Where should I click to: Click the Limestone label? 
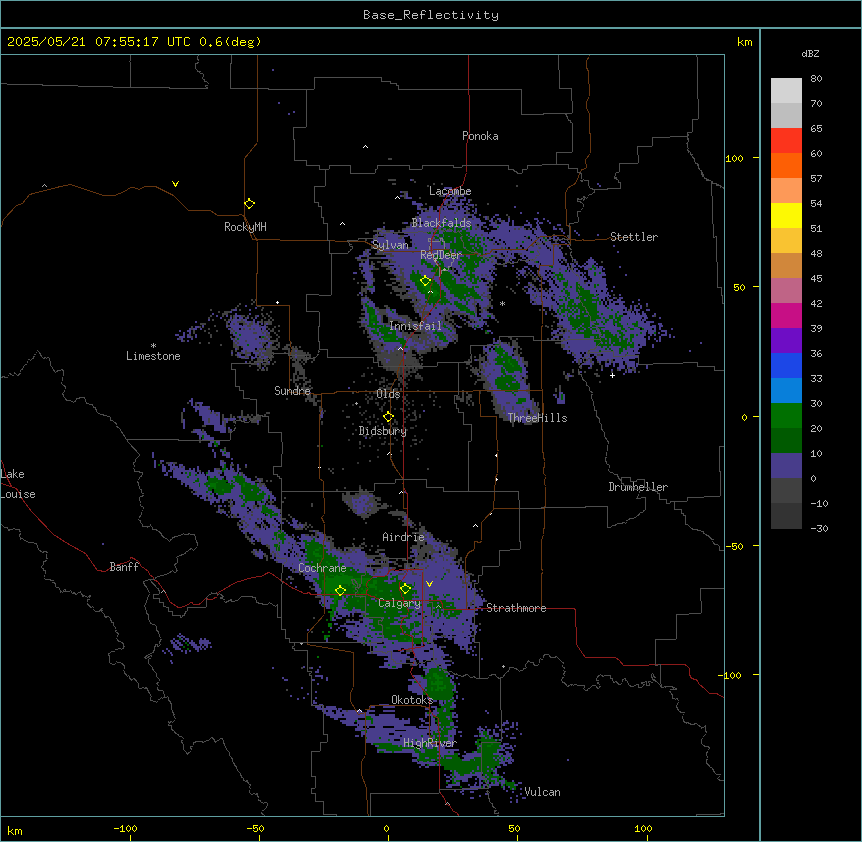click(153, 356)
